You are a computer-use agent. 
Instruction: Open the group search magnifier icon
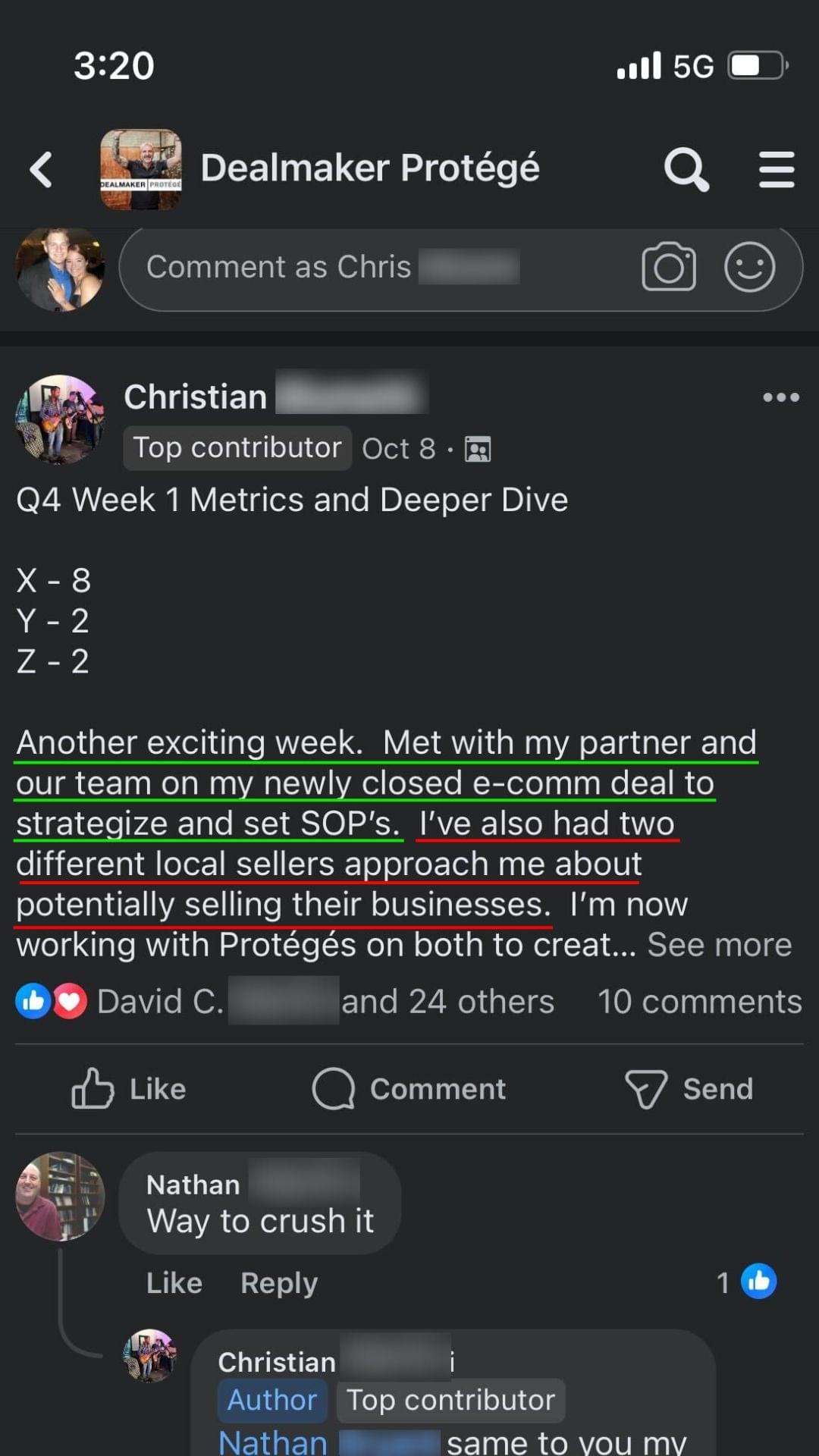pos(686,169)
